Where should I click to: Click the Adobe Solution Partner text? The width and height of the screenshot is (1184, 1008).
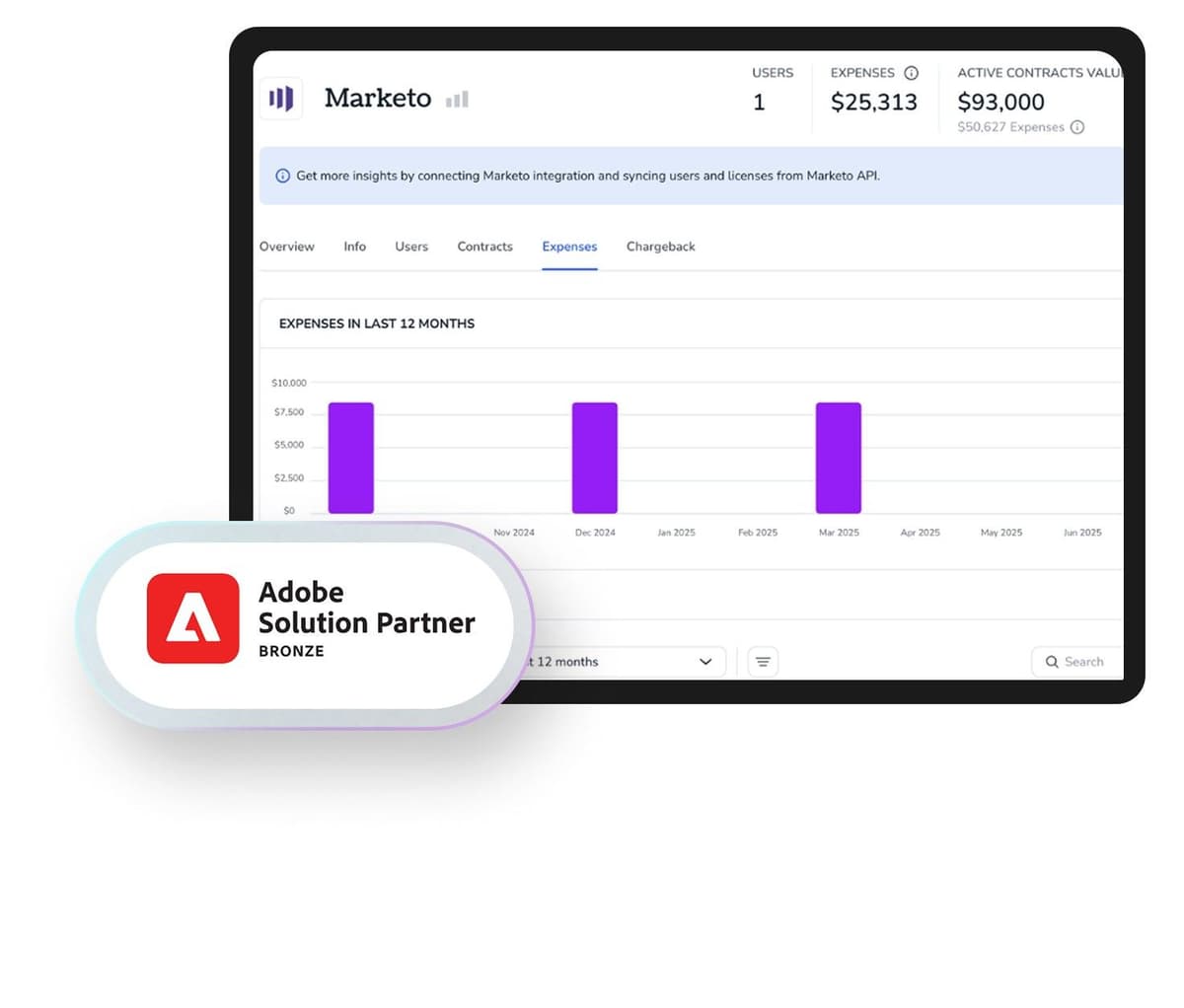pos(366,608)
